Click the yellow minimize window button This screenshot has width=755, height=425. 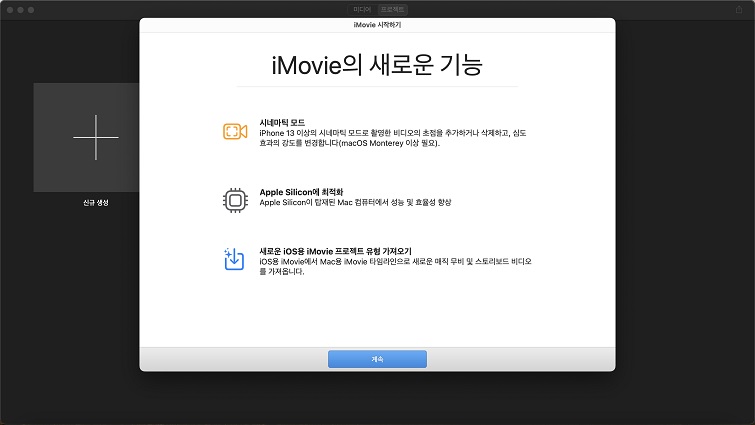click(x=20, y=8)
